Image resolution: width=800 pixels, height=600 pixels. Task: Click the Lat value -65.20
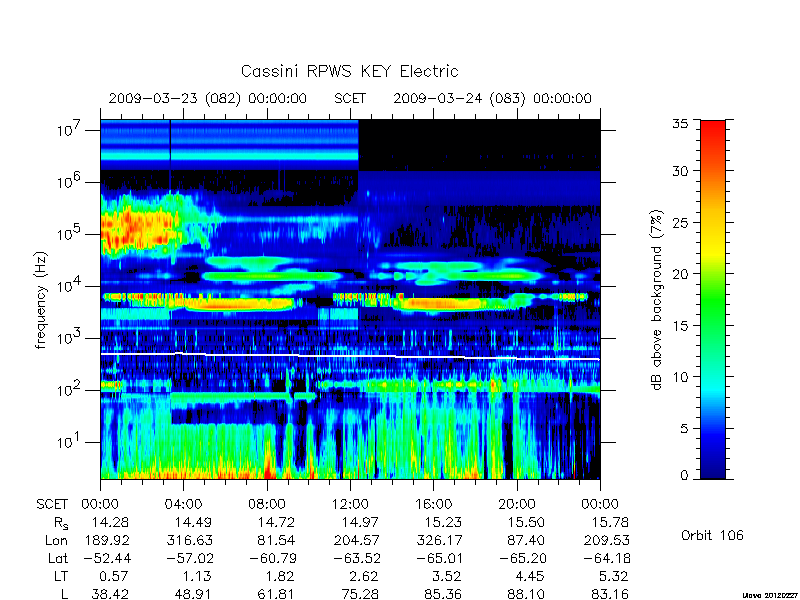(523, 559)
